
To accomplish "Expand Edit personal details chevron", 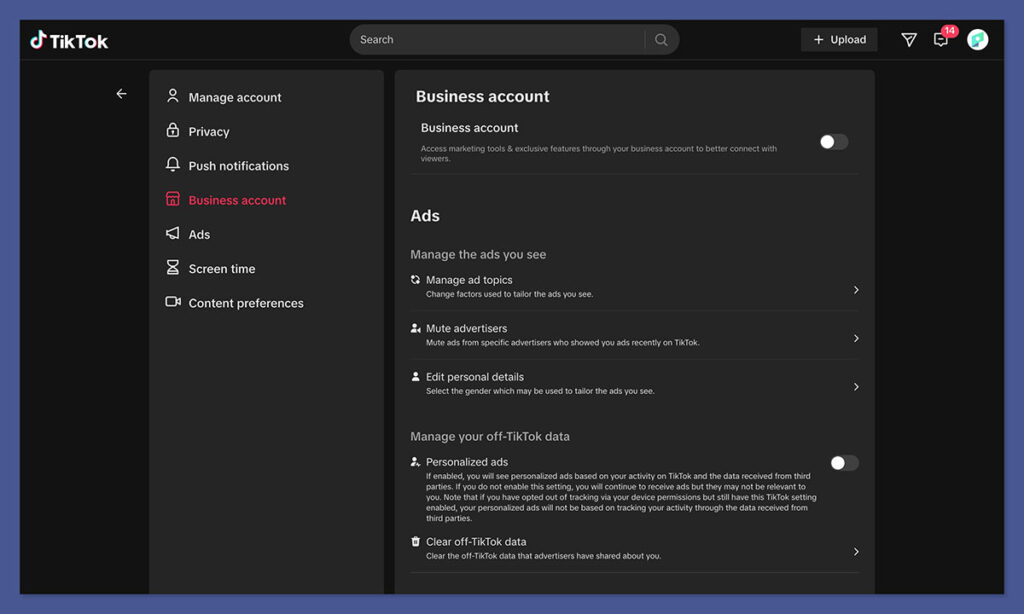I will click(x=856, y=387).
